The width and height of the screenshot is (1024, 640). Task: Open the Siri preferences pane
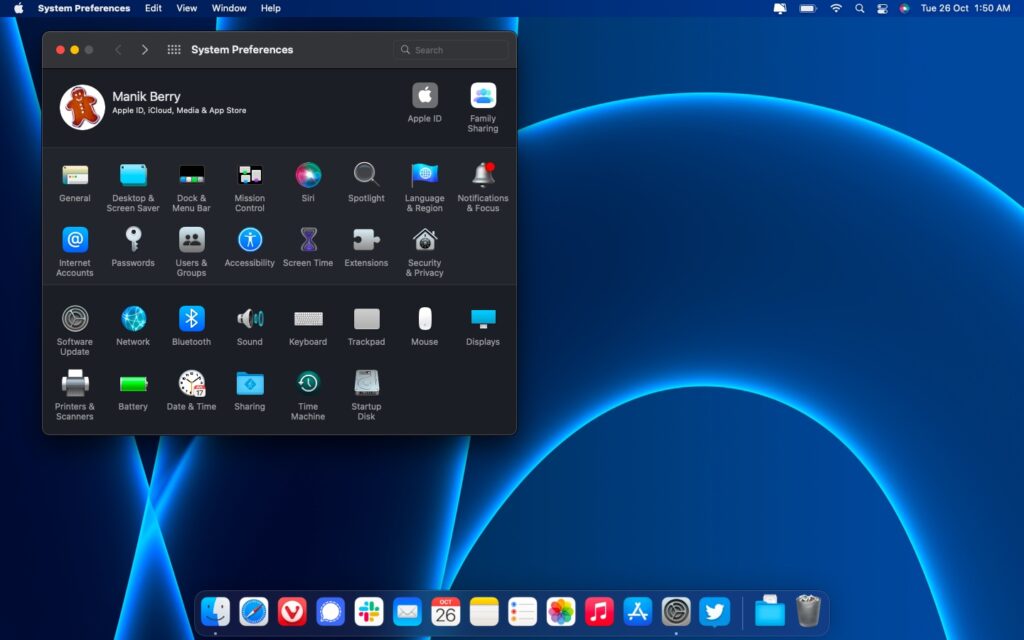point(308,177)
